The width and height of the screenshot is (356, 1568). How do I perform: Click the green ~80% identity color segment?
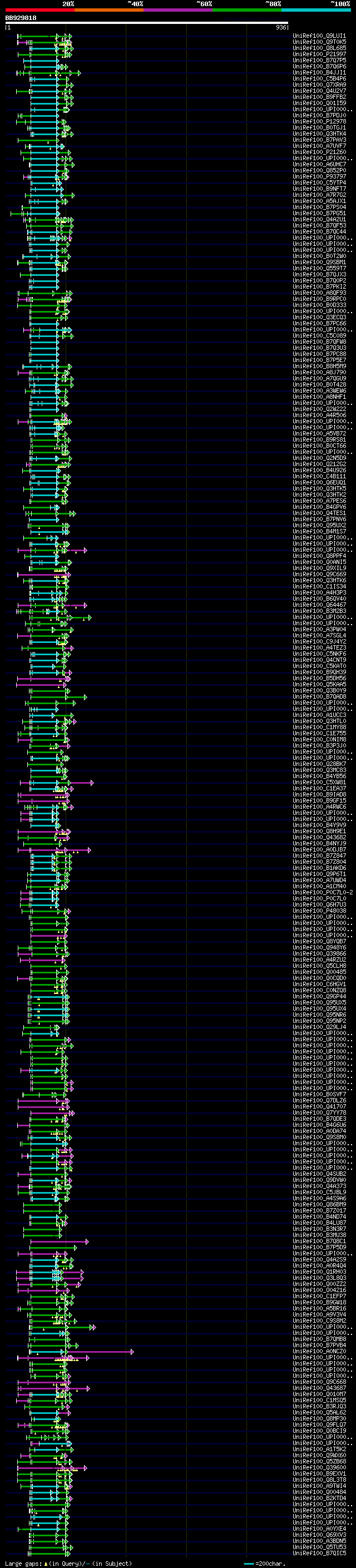247,11
